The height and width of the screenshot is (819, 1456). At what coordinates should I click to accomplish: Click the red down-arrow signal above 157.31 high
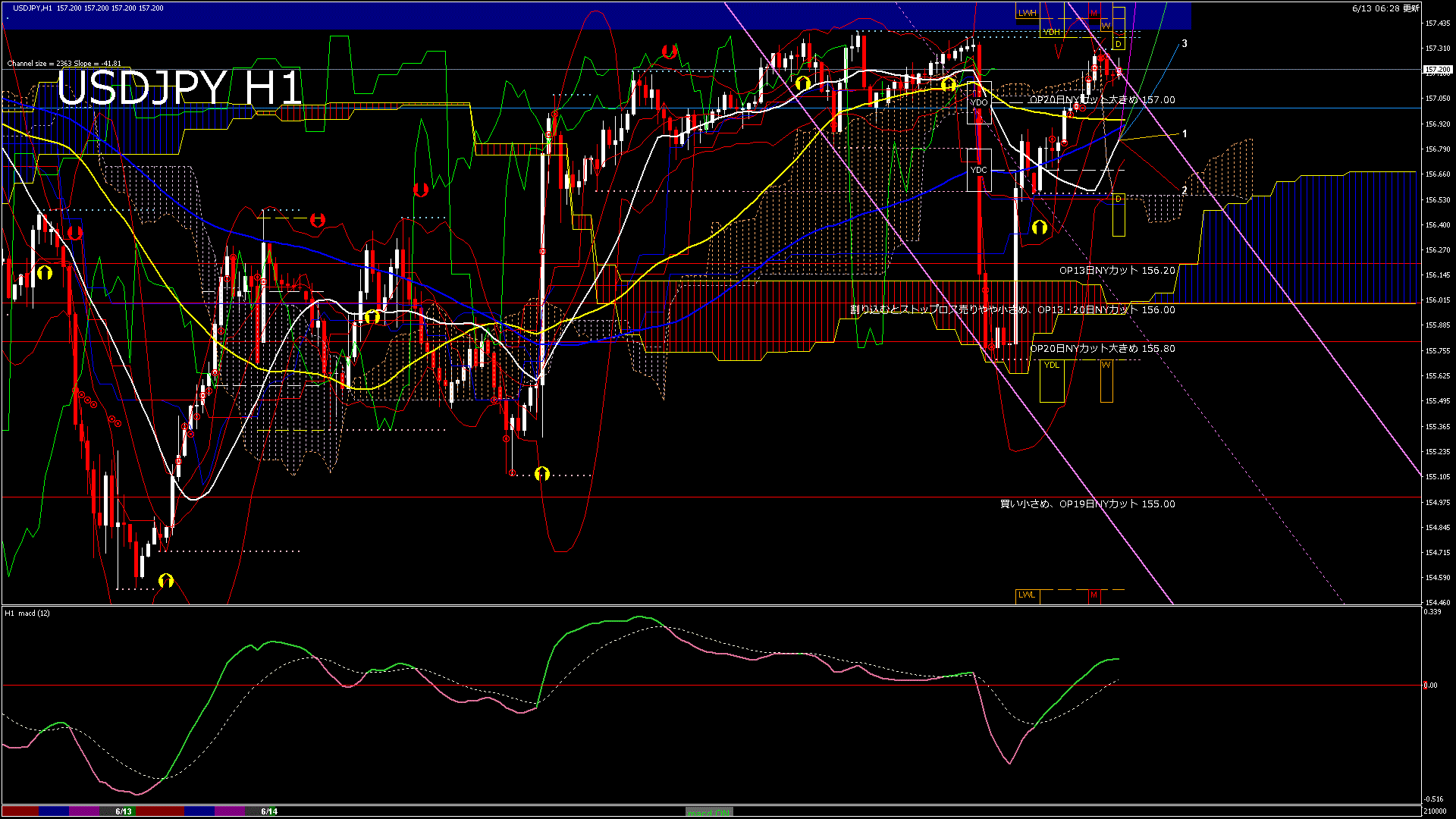(669, 52)
